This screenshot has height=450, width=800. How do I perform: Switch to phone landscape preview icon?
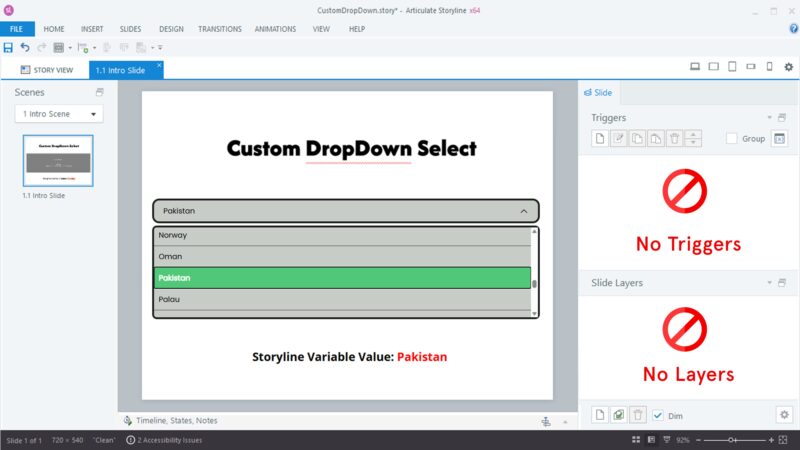click(x=751, y=66)
